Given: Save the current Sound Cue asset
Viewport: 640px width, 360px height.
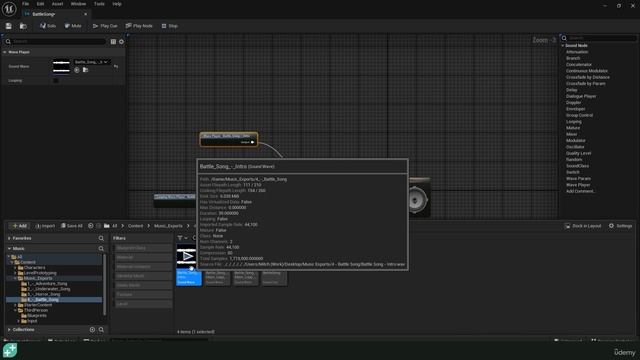Looking at the screenshot, I should (x=9, y=26).
